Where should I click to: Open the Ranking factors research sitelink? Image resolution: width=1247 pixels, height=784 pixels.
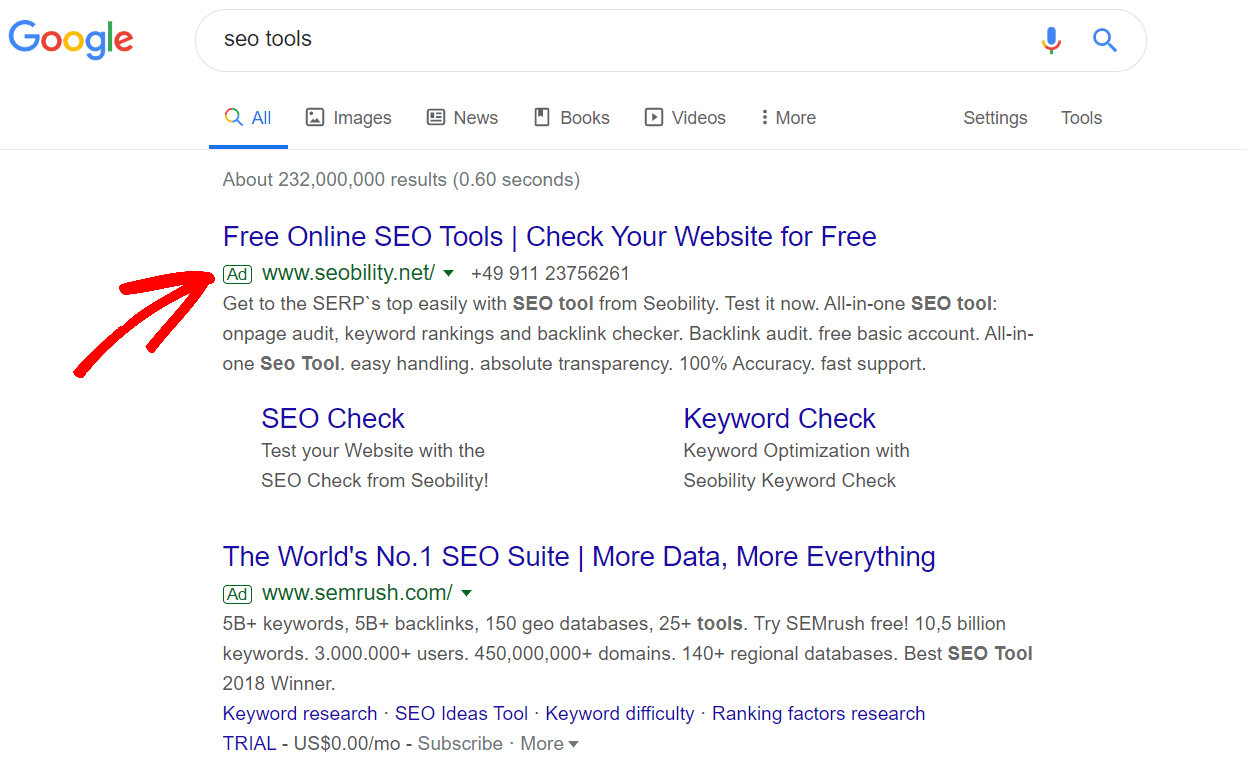click(x=818, y=714)
